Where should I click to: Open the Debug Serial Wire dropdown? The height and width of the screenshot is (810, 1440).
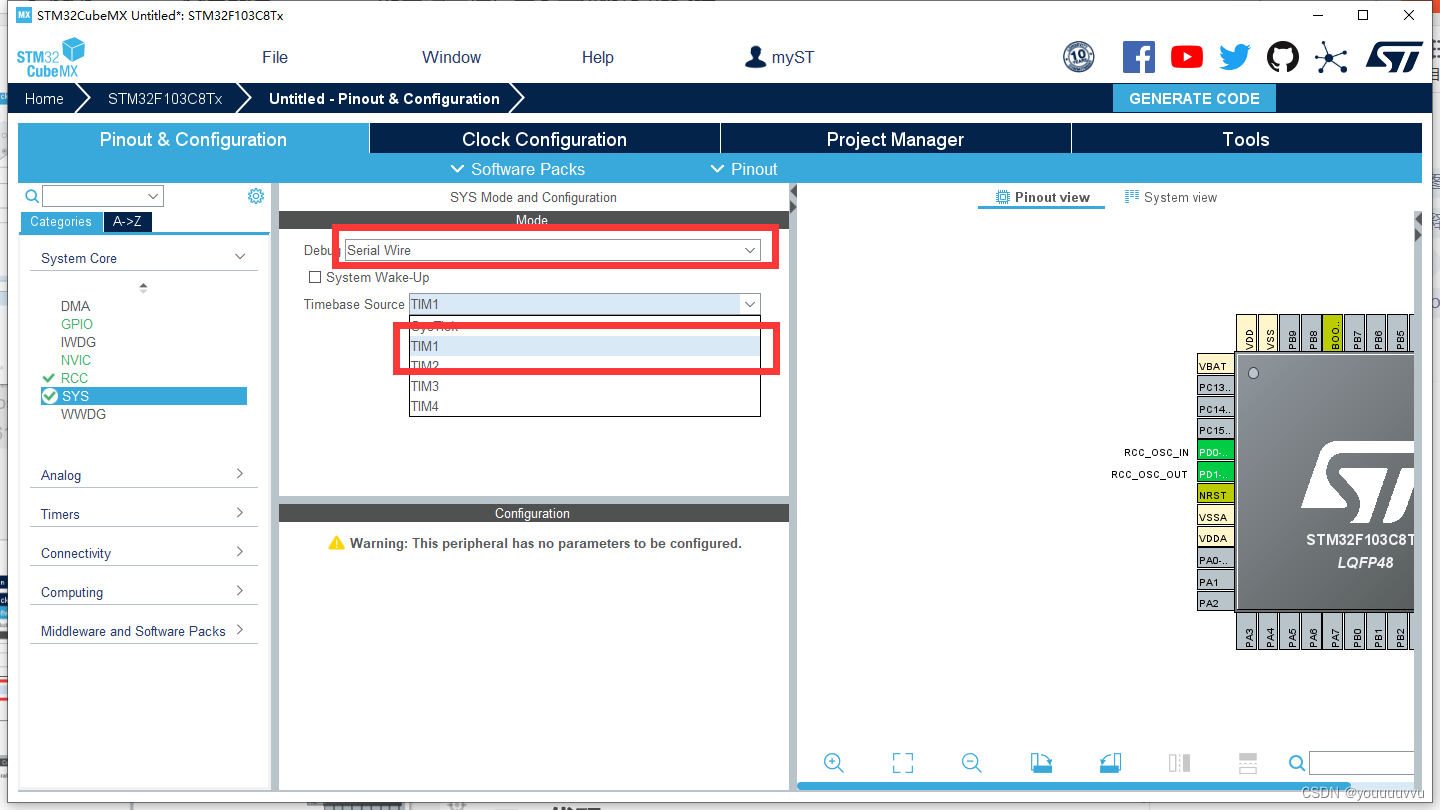(x=553, y=250)
